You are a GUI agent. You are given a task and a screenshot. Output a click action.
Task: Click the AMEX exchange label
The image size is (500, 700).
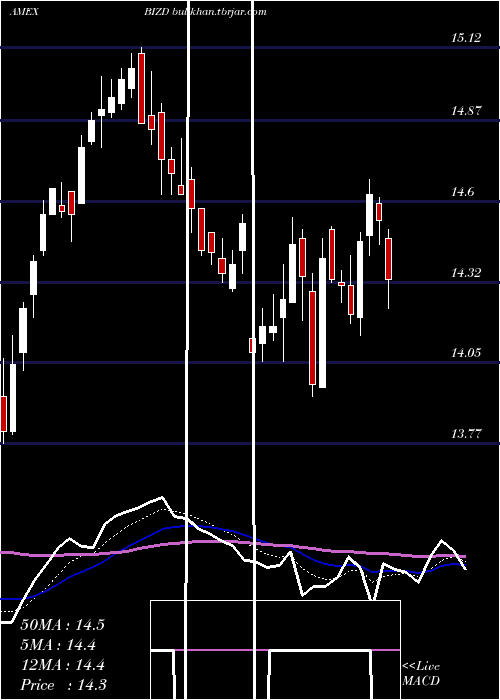click(24, 12)
